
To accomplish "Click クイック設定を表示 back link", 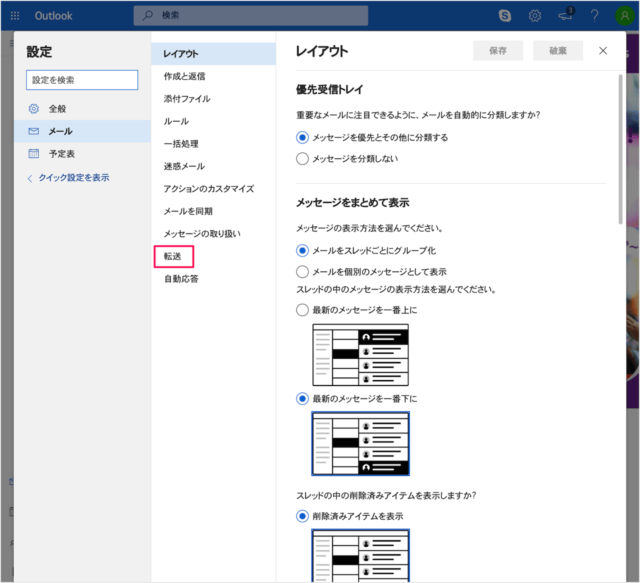I will pyautogui.click(x=73, y=177).
